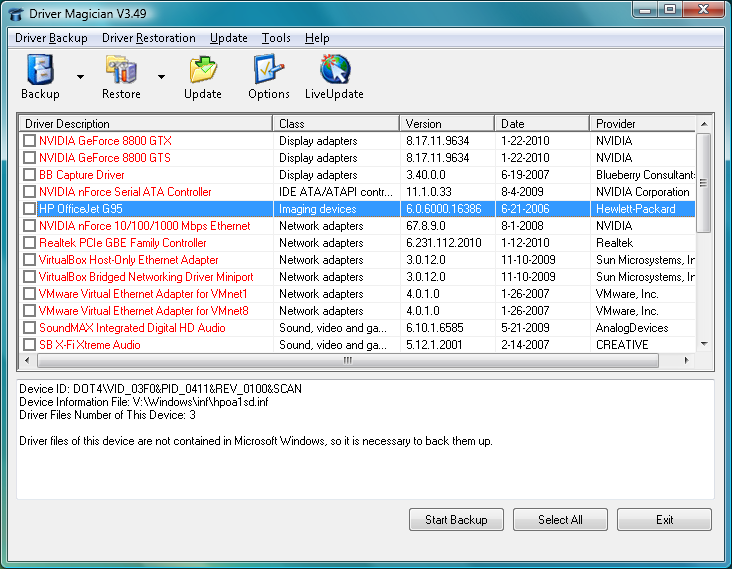Open the Driver Restoration menu
The height and width of the screenshot is (569, 732).
(149, 38)
